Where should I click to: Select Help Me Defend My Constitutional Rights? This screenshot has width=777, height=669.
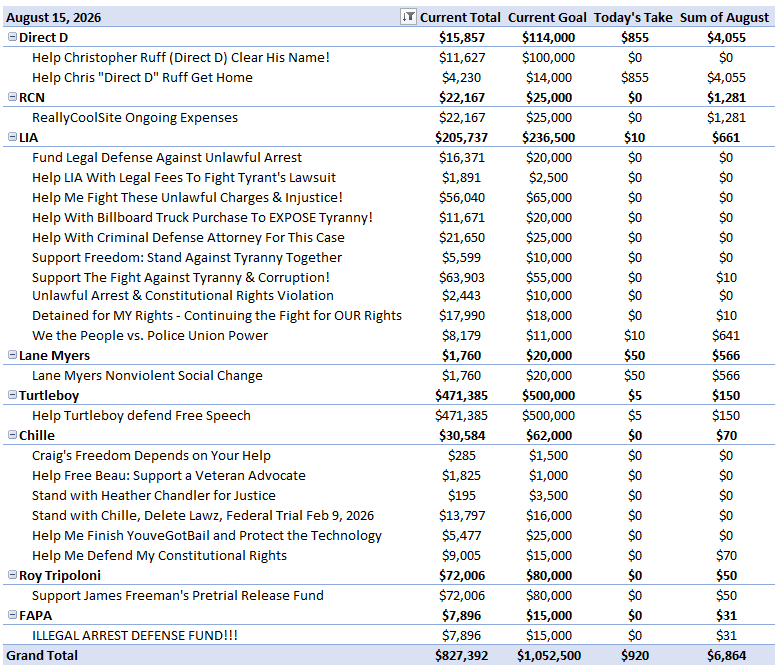tap(160, 556)
